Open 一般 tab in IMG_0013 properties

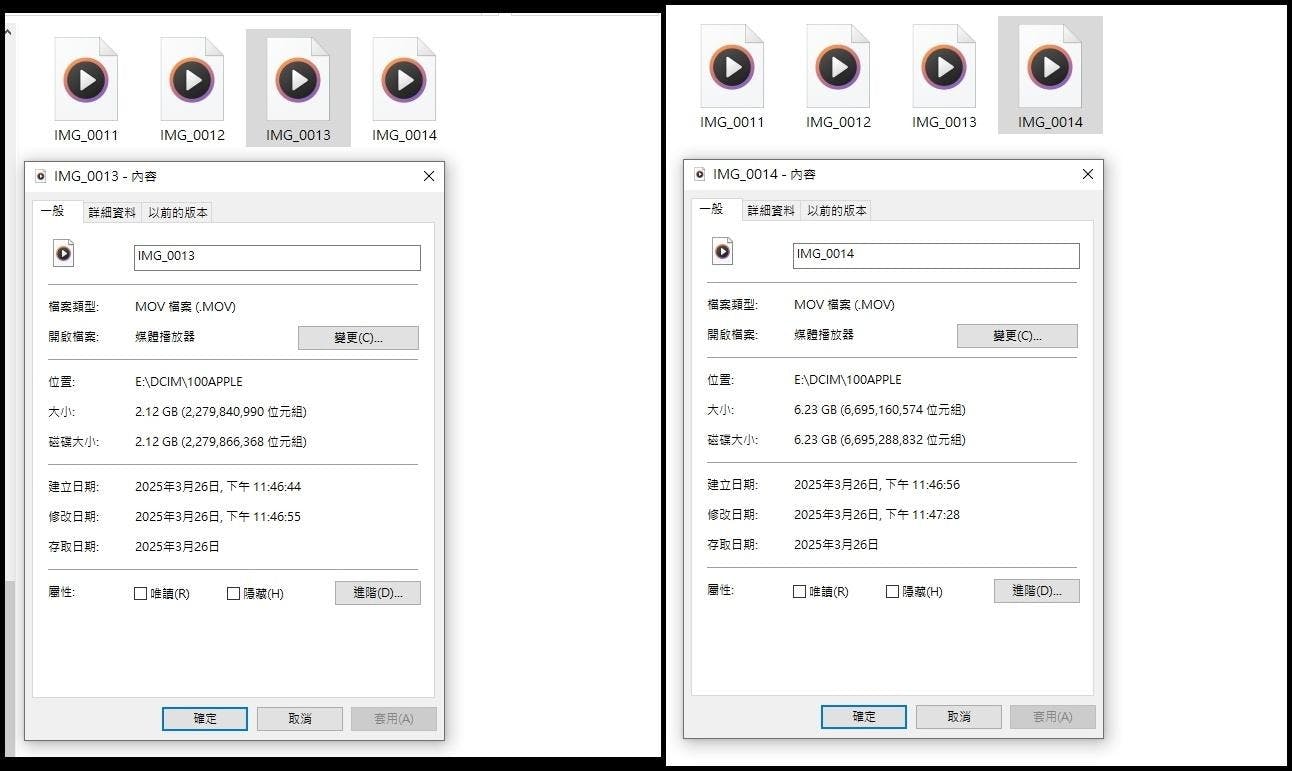56,211
